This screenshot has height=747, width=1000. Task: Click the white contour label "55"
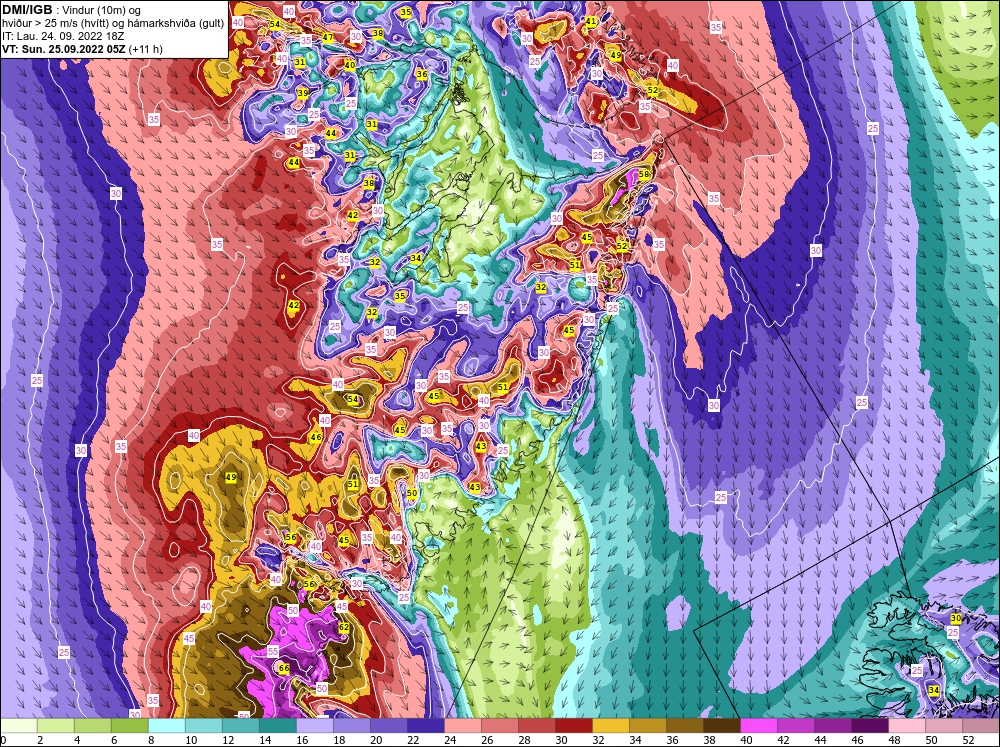(x=273, y=651)
